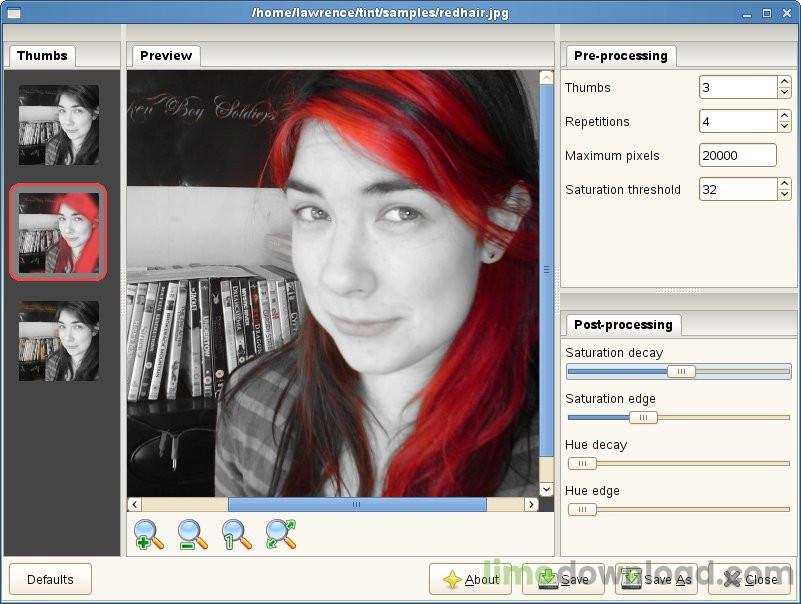The image size is (801, 604).
Task: Reset zoom to normal size icon
Action: pyautogui.click(x=236, y=534)
